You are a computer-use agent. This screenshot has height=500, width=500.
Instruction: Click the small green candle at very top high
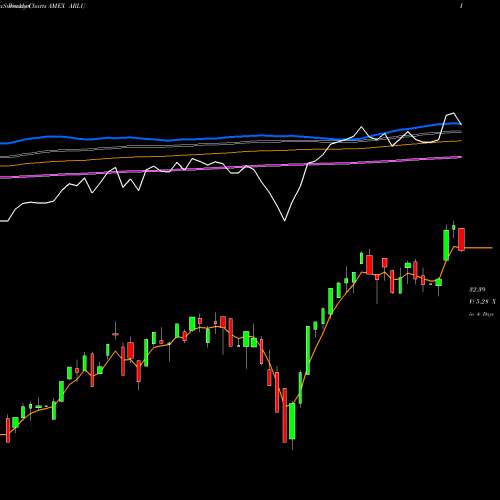(453, 227)
